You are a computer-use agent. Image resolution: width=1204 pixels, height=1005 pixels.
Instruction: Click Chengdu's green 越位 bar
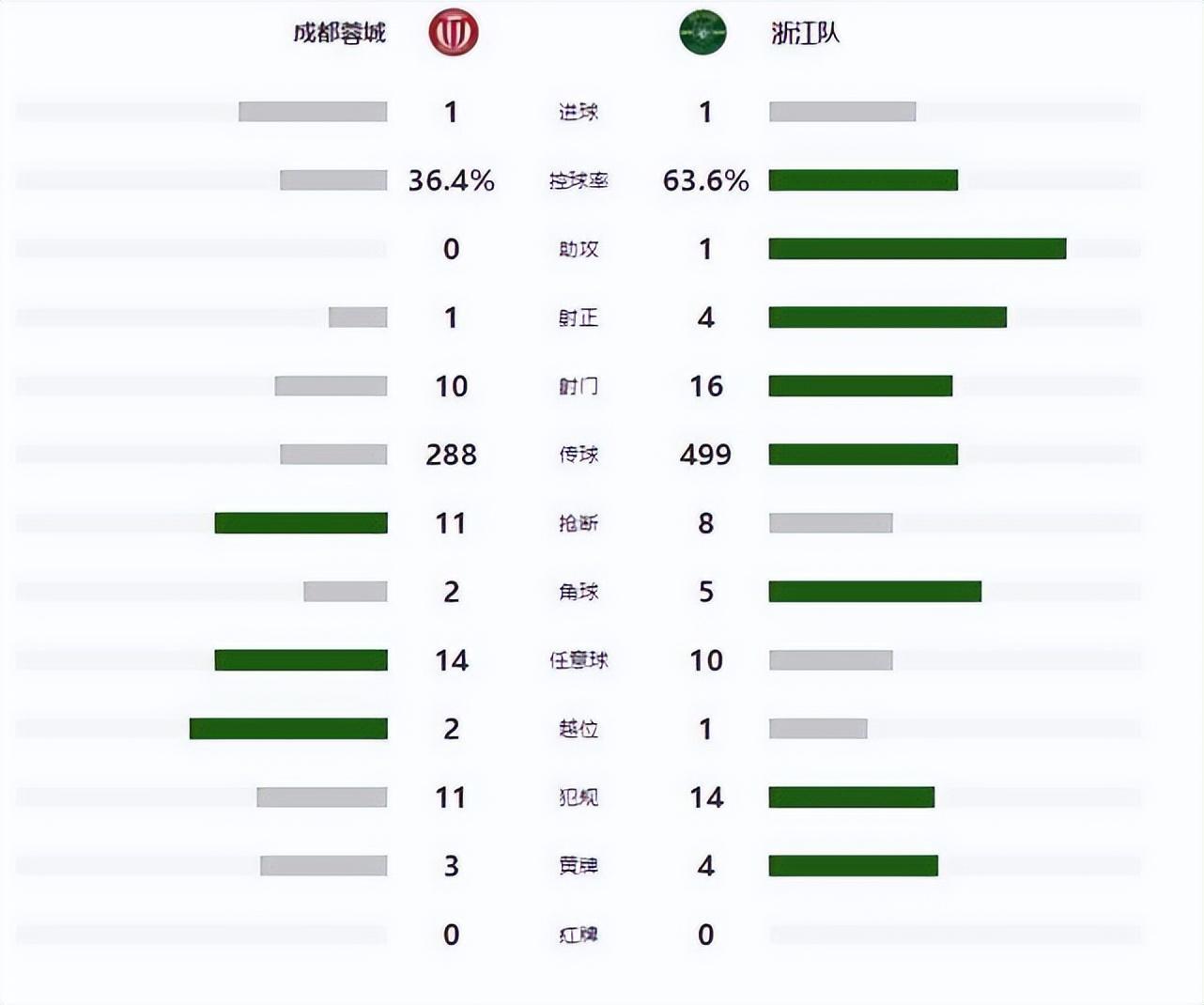coord(288,729)
